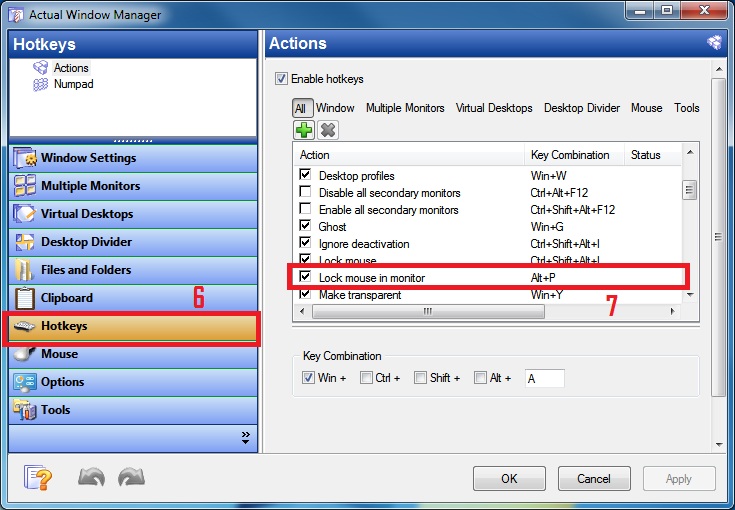Select Numpad in the Hotkeys tree
Image resolution: width=735 pixels, height=510 pixels.
[74, 84]
